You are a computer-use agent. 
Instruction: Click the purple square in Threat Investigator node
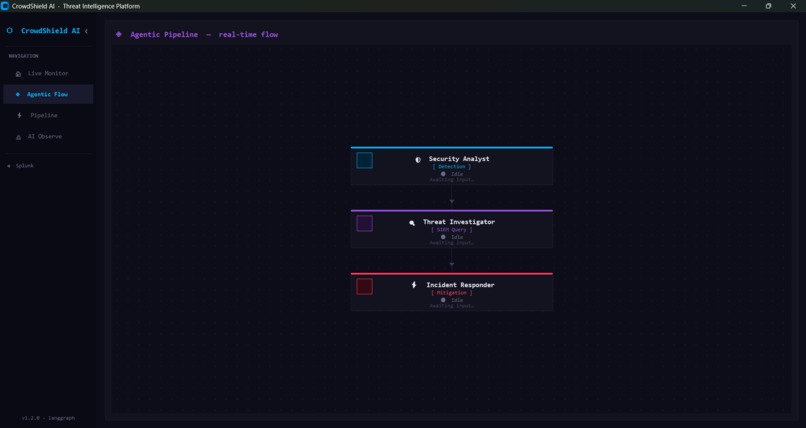(x=364, y=224)
